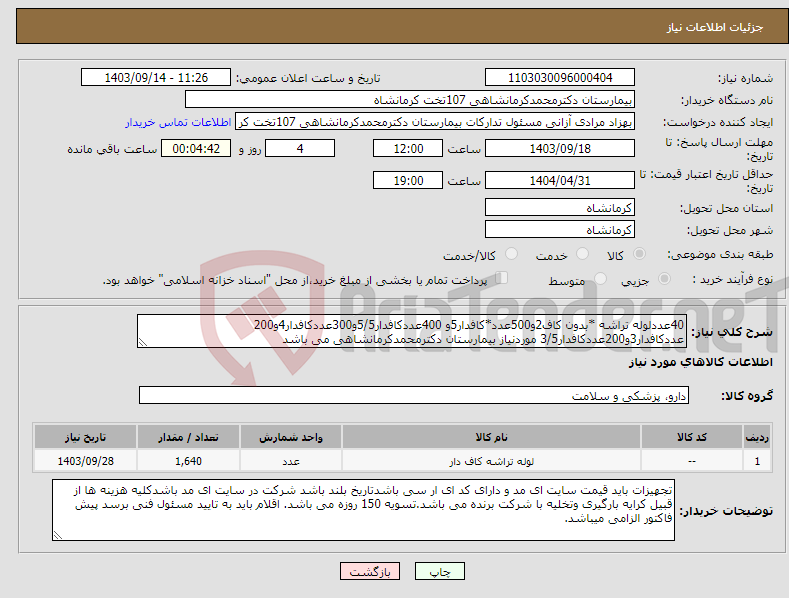
Task: Toggle the اسناد خزانه اسلامی payment checkbox
Action: tap(502, 278)
